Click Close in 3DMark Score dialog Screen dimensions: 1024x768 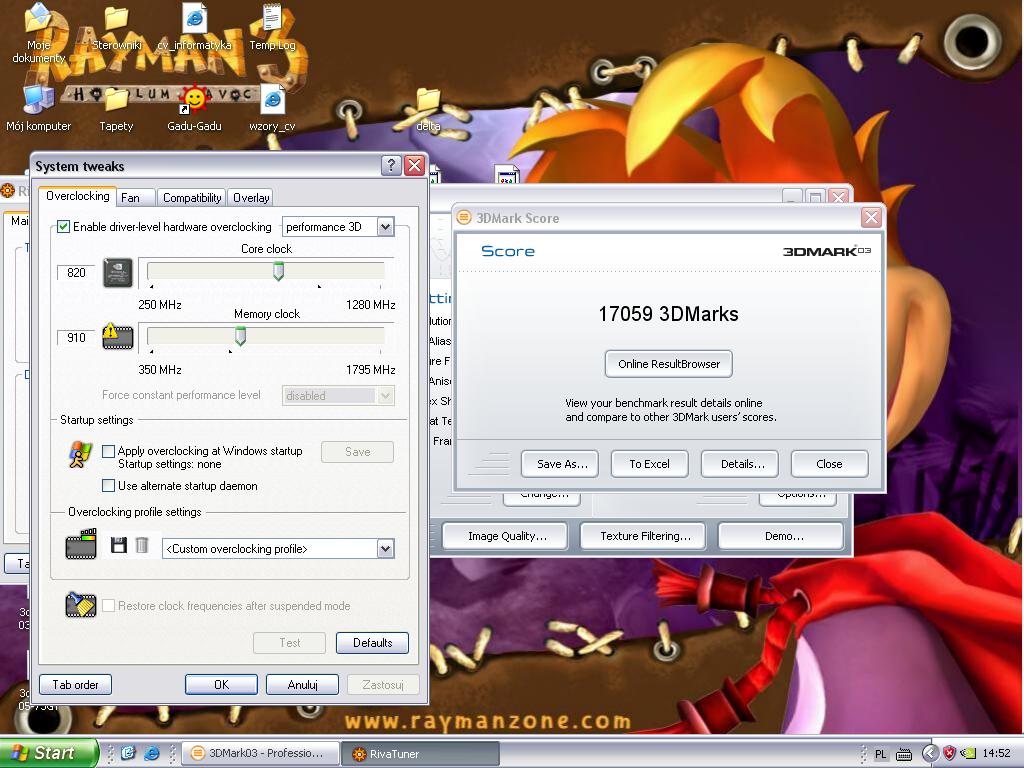(829, 464)
